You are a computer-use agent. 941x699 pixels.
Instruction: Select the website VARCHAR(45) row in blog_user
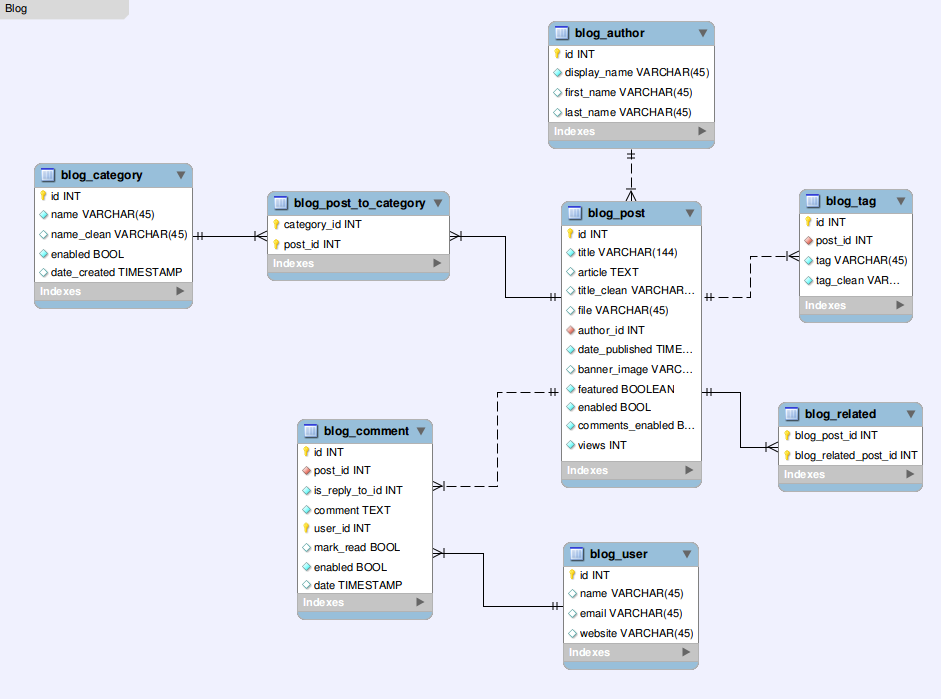[x=630, y=633]
